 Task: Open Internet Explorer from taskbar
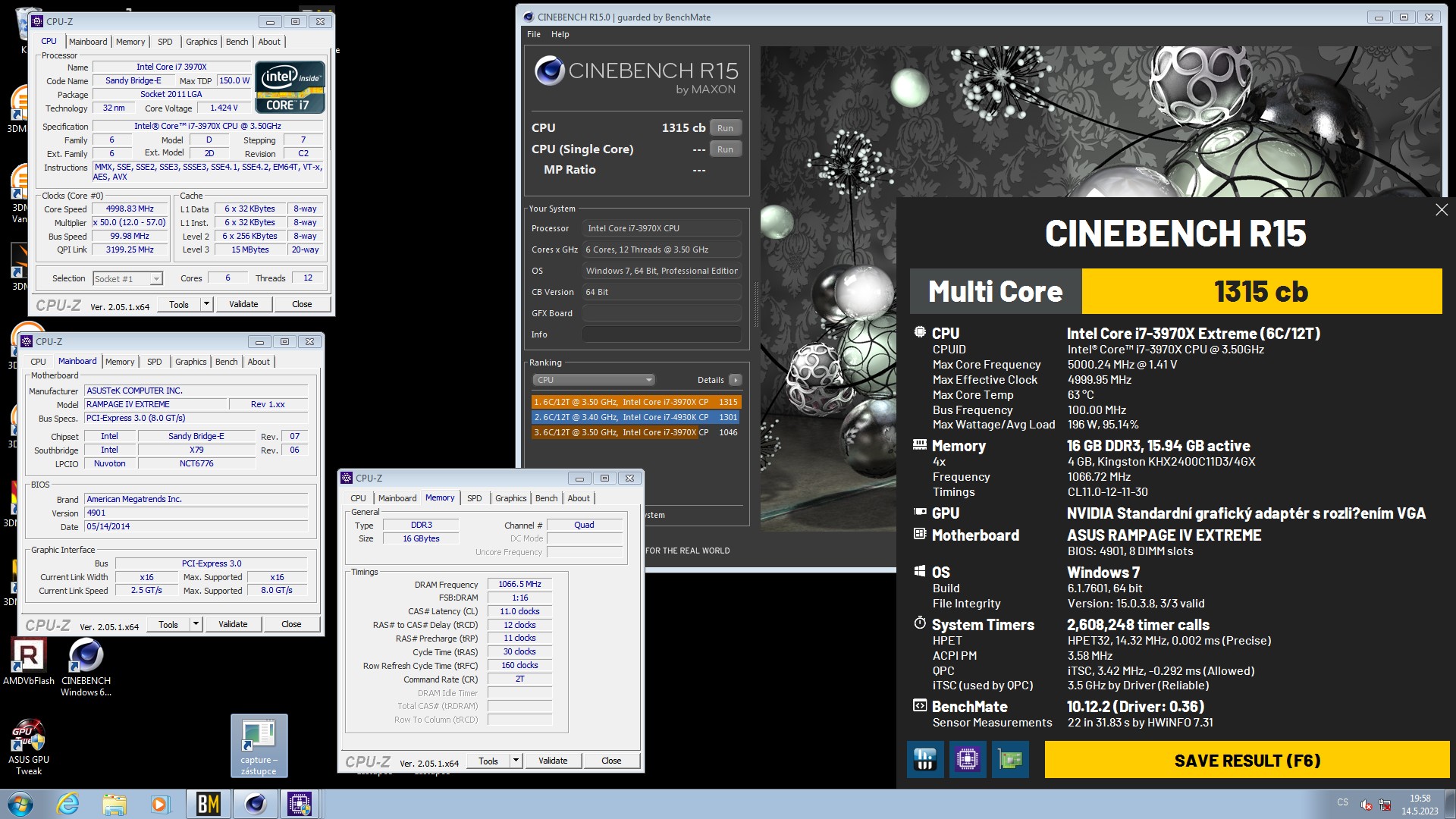pyautogui.click(x=67, y=804)
